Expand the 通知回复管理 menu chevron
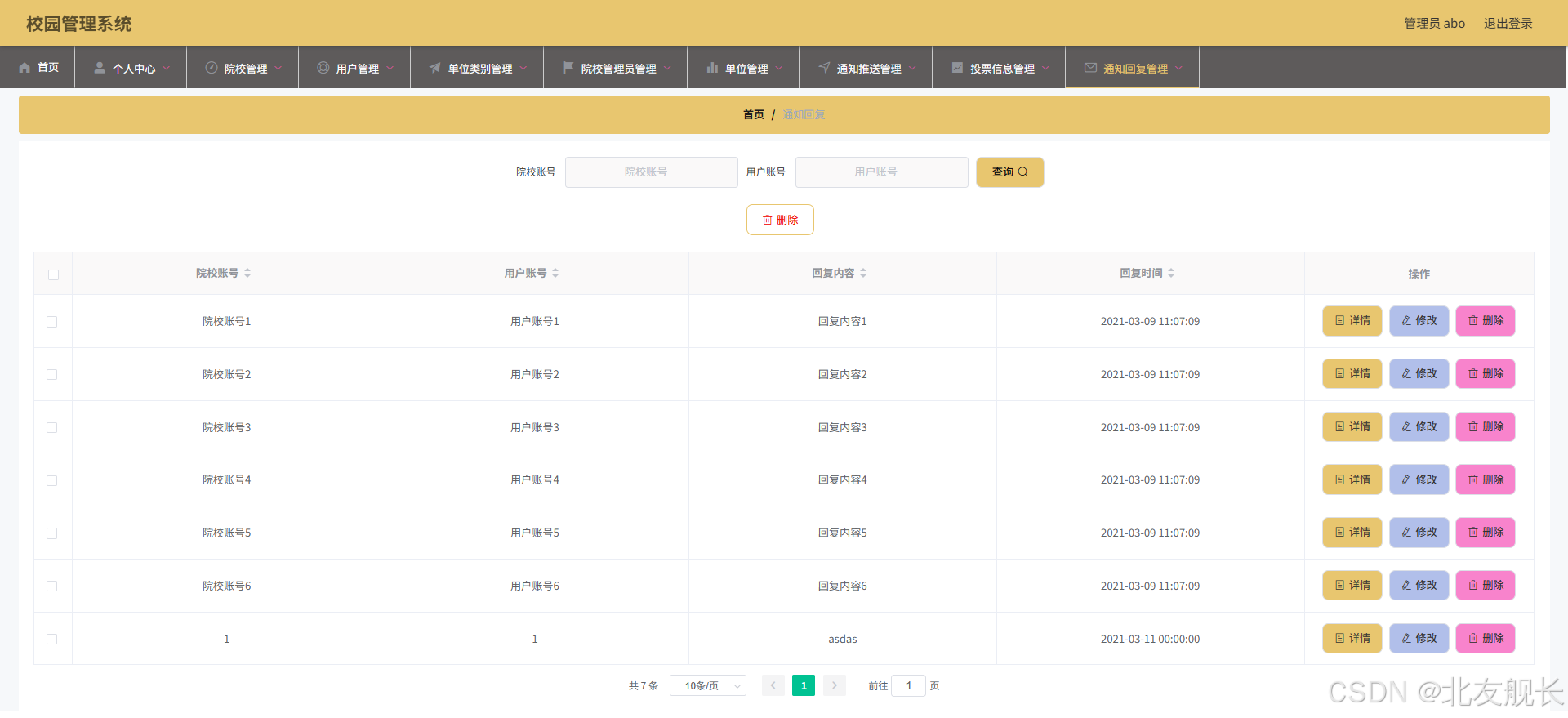Viewport: 1568px width, 718px height. (1178, 69)
